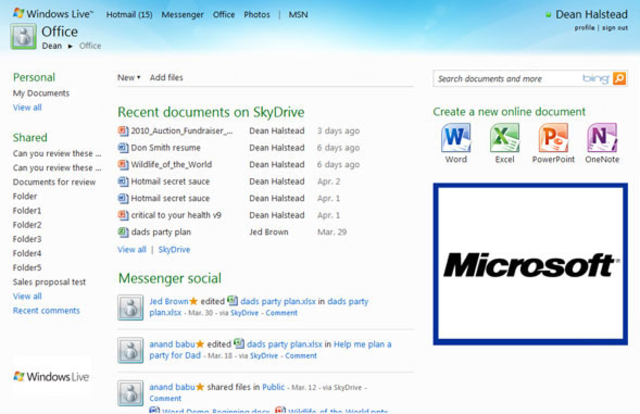Viewport: 640px width, 414px height.
Task: Open SkyDrive link below recent documents
Action: (x=174, y=249)
